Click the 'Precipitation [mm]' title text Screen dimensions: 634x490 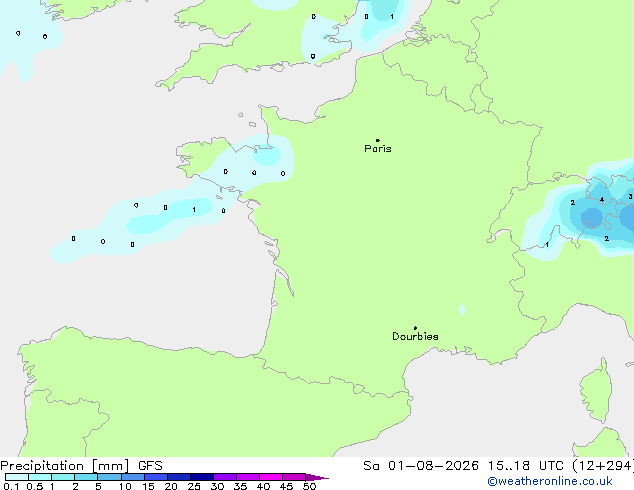(x=65, y=466)
